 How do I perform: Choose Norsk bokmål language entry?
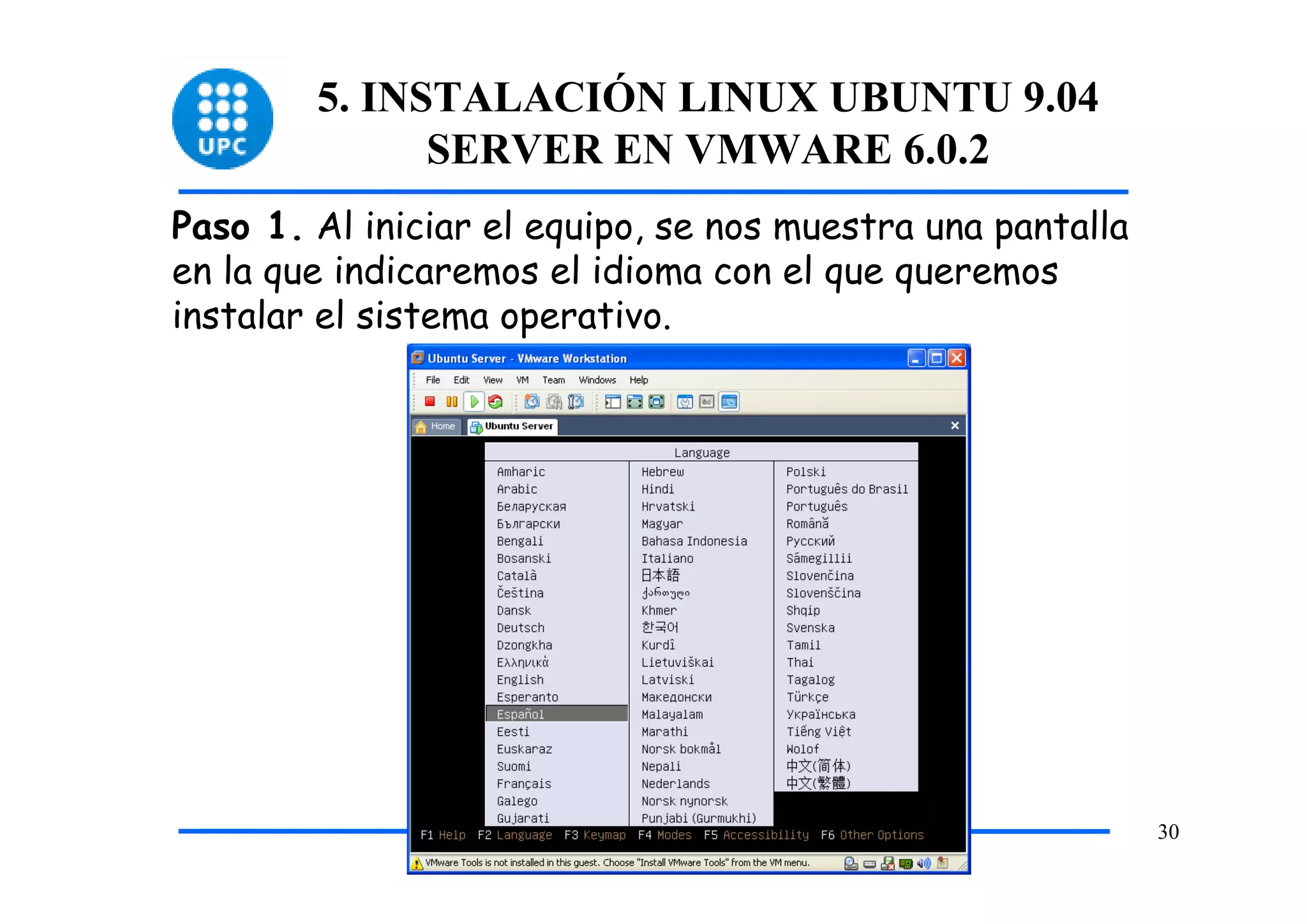click(681, 749)
